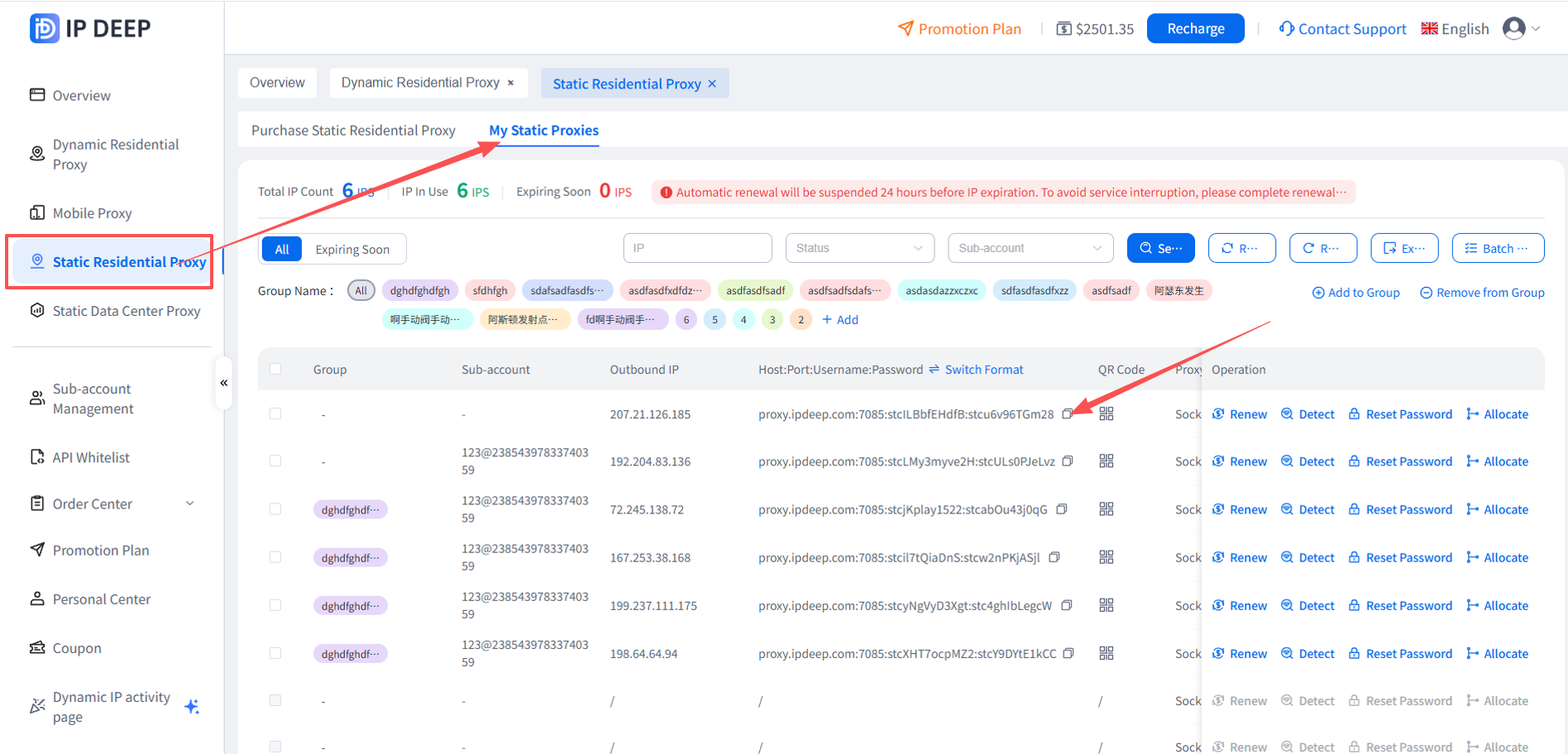Open the Status dropdown

click(859, 248)
